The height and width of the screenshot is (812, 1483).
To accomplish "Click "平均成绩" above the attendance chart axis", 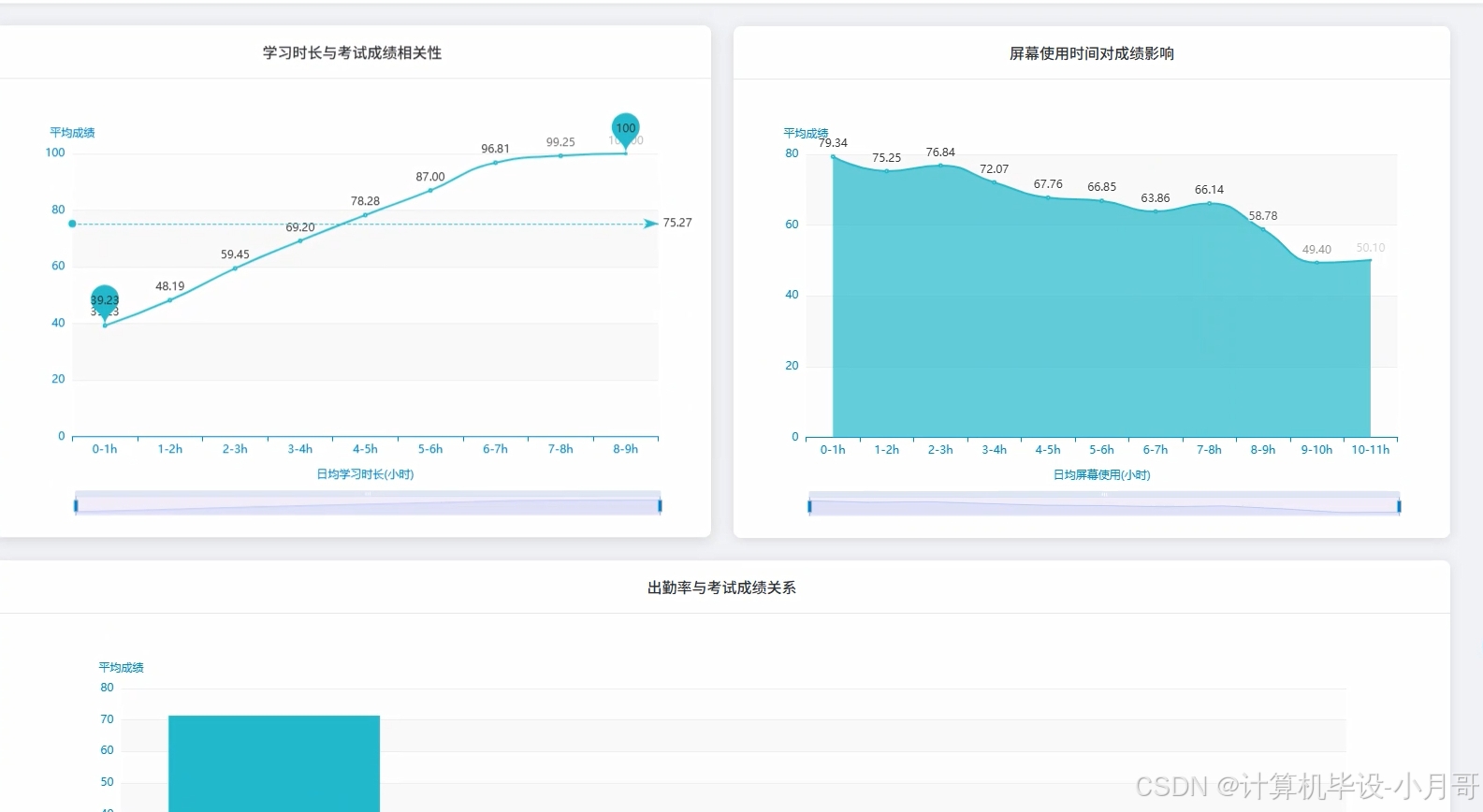I will click(122, 668).
